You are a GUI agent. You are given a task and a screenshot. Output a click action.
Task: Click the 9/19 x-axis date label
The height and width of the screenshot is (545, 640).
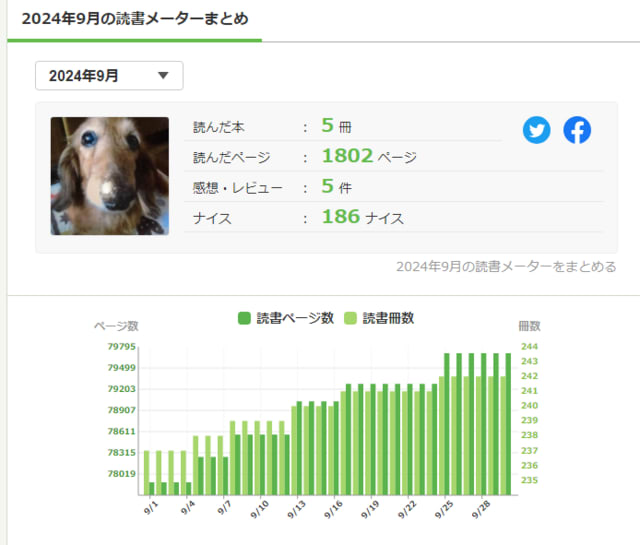[x=369, y=509]
